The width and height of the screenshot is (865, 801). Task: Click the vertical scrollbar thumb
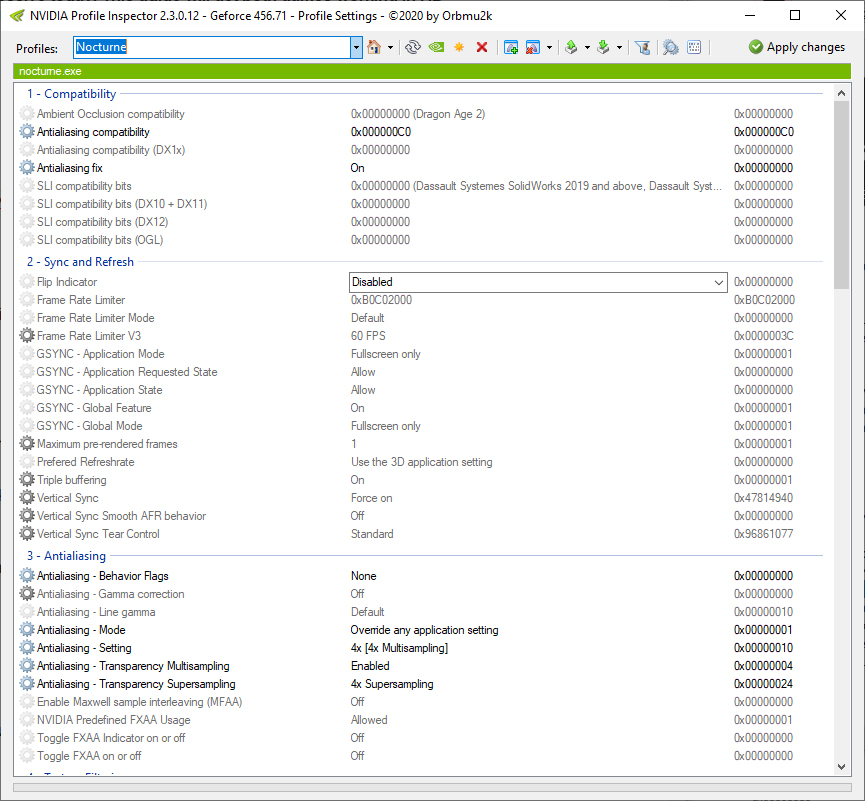tap(841, 195)
